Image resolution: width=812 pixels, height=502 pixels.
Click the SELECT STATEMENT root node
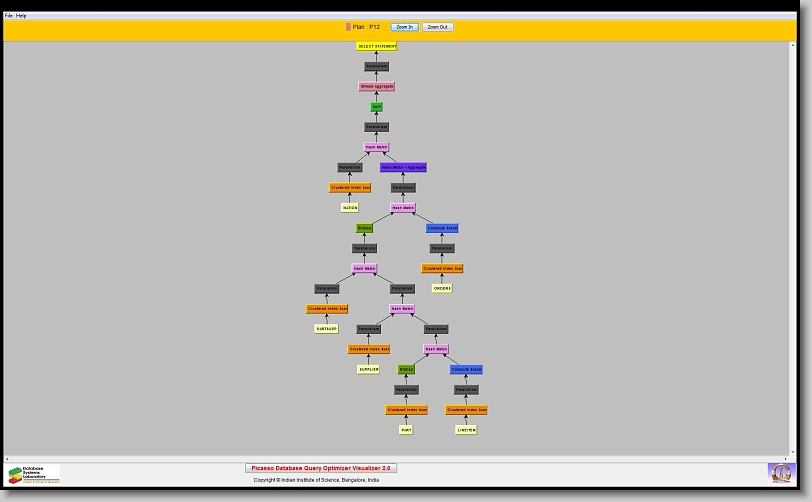click(x=376, y=46)
